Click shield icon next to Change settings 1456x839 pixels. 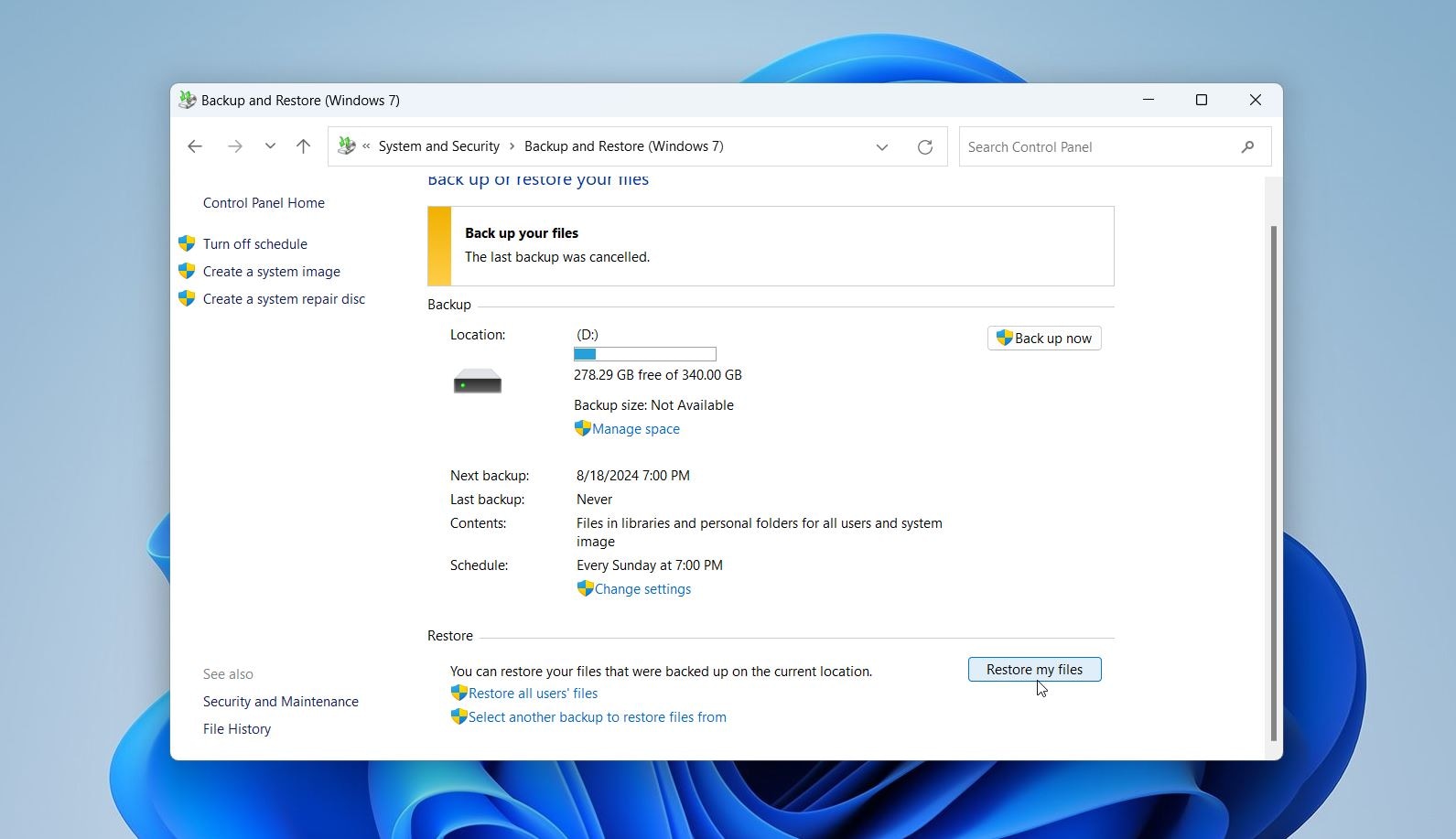click(x=585, y=588)
